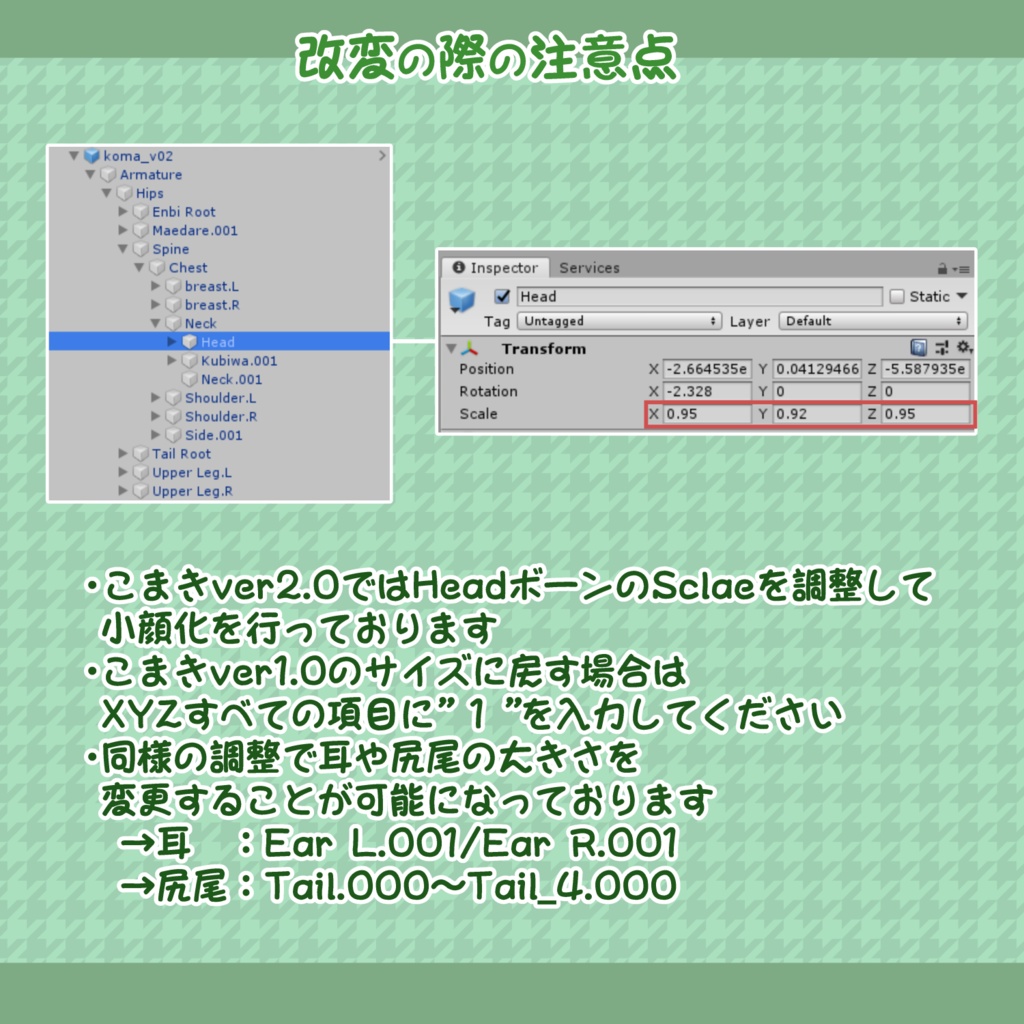Click the Scale Z field 0.95

tap(925, 413)
